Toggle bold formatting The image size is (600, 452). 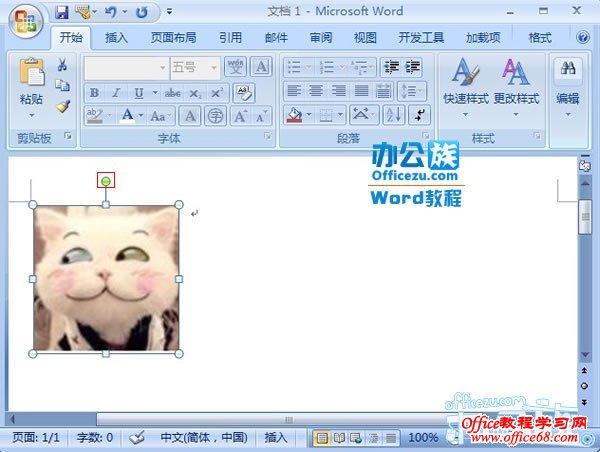(x=94, y=93)
